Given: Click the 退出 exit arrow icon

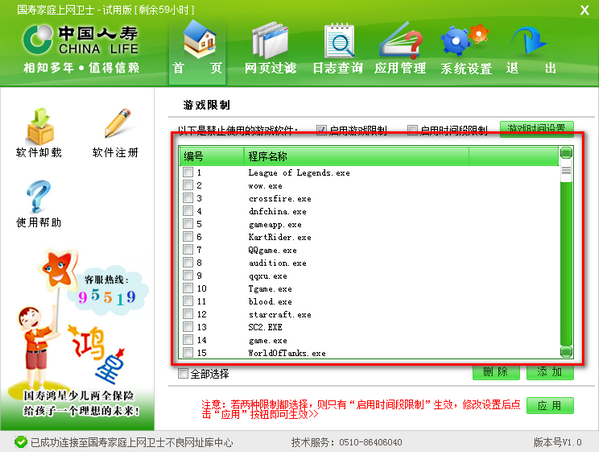Looking at the screenshot, I should 529,40.
